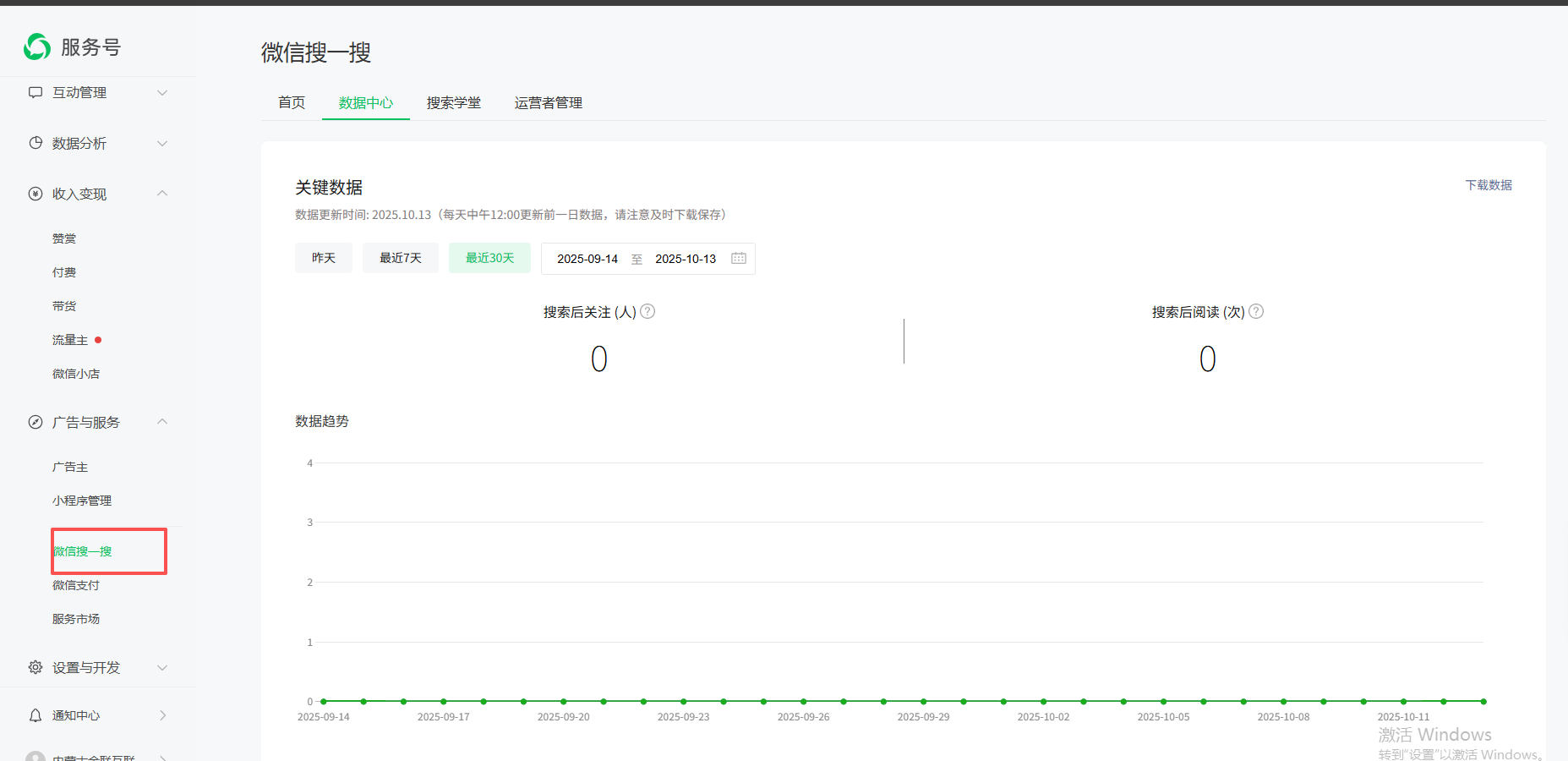Screen dimensions: 1568x761
Task: Click the end date 2025-10-13 field
Action: [686, 259]
